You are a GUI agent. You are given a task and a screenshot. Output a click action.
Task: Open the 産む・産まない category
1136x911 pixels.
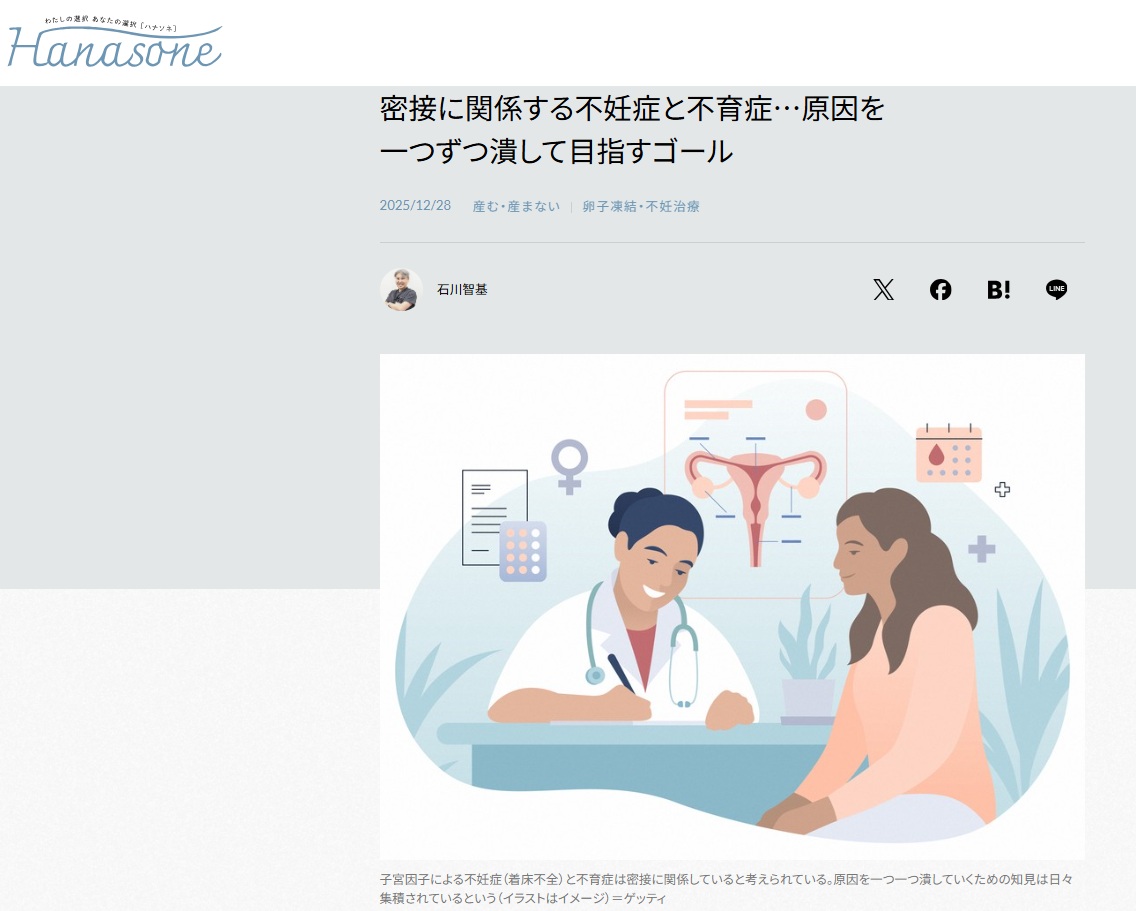516,207
